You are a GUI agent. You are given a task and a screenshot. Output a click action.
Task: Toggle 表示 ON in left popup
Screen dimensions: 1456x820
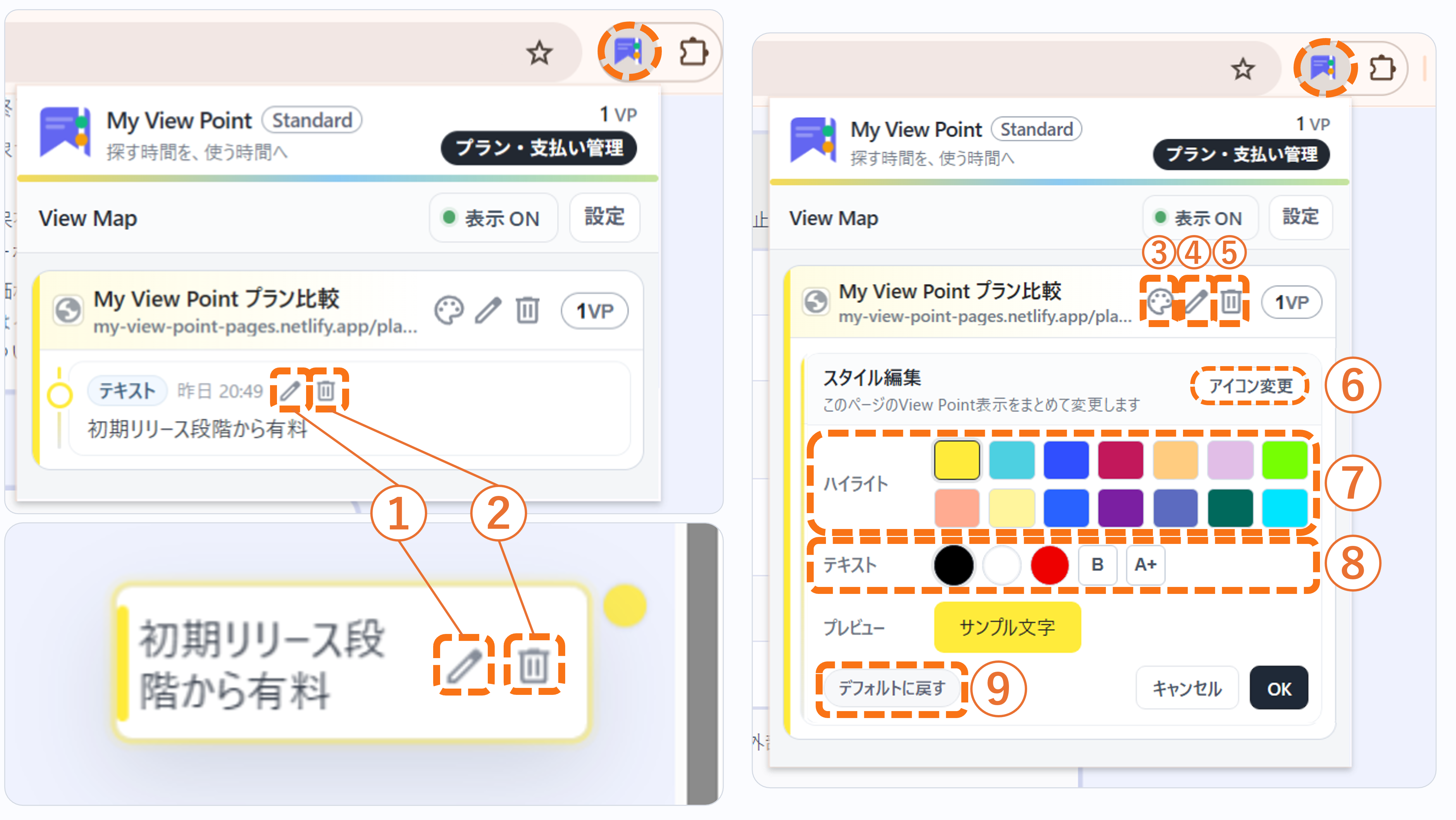pos(493,218)
